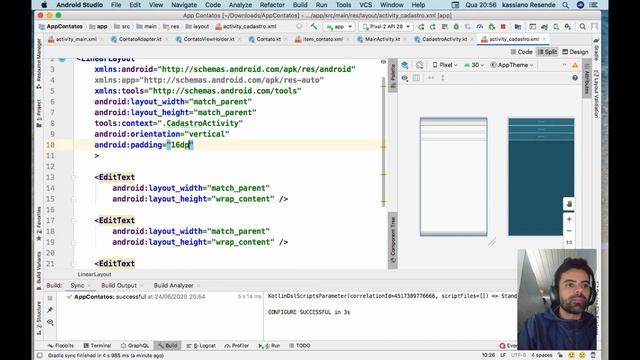The image size is (640, 360).
Task: Toggle the Attributes panel side tab
Action: [x=587, y=79]
